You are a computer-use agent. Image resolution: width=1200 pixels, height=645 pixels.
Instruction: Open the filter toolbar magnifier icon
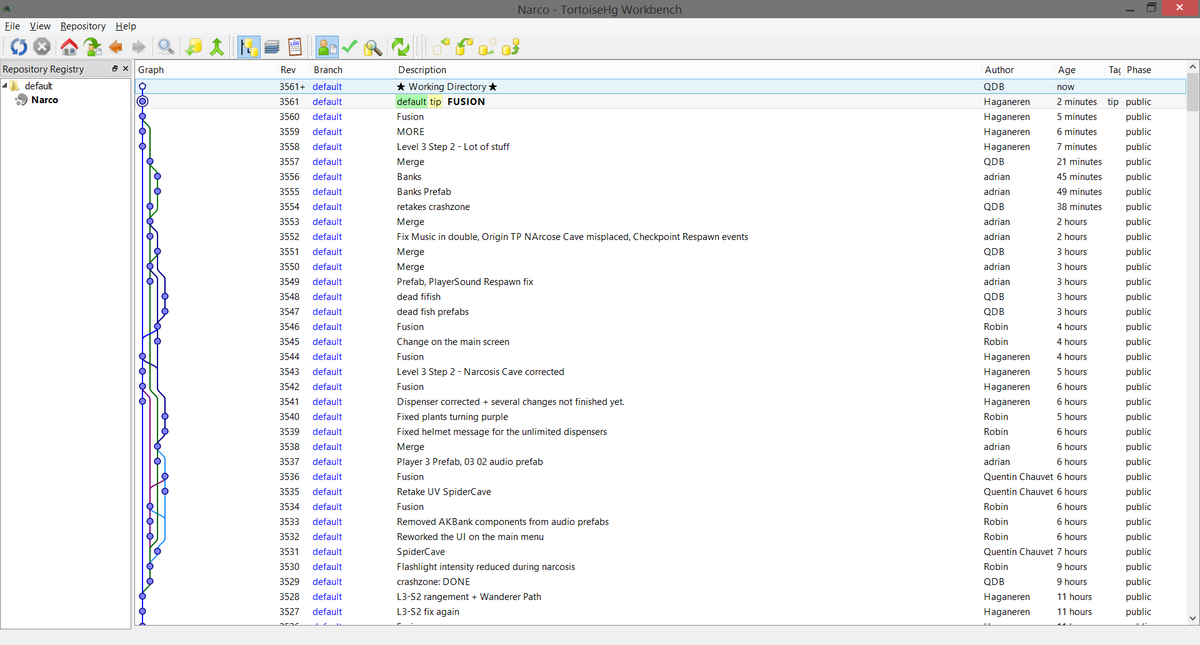[x=166, y=47]
